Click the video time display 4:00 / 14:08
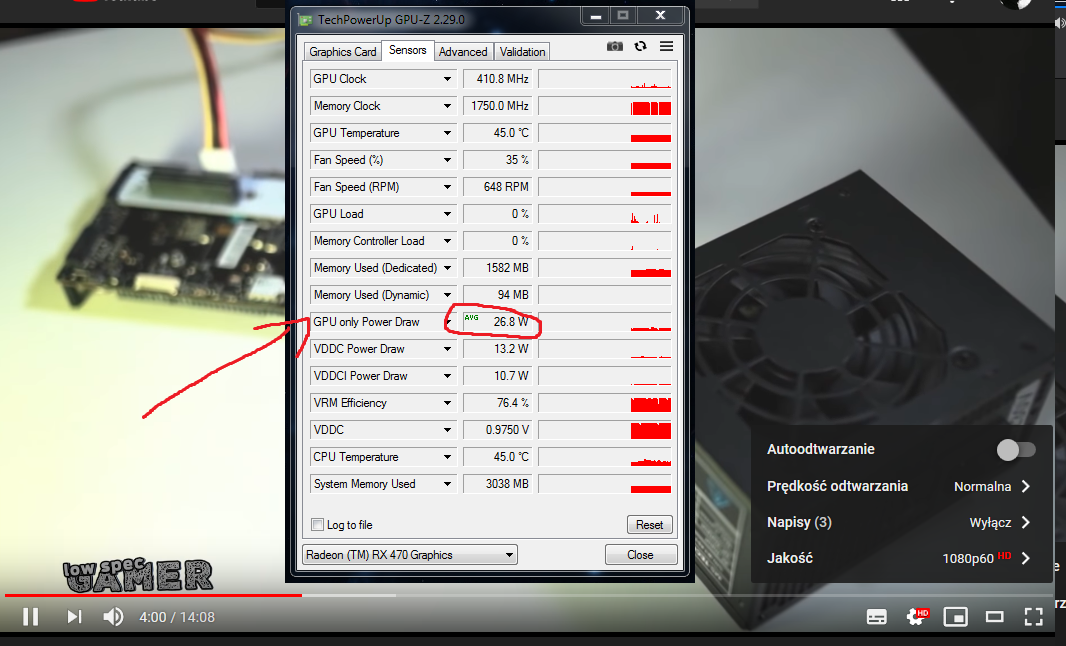The width and height of the screenshot is (1066, 646). pyautogui.click(x=177, y=617)
